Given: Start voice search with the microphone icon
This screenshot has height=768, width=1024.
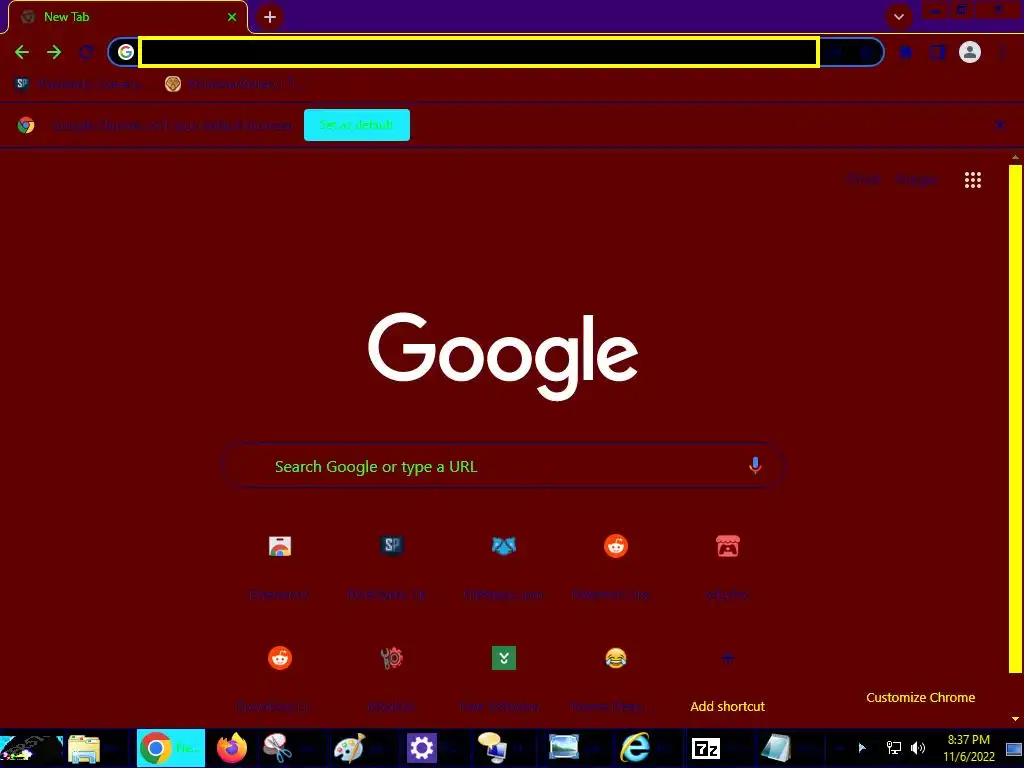Looking at the screenshot, I should [755, 466].
